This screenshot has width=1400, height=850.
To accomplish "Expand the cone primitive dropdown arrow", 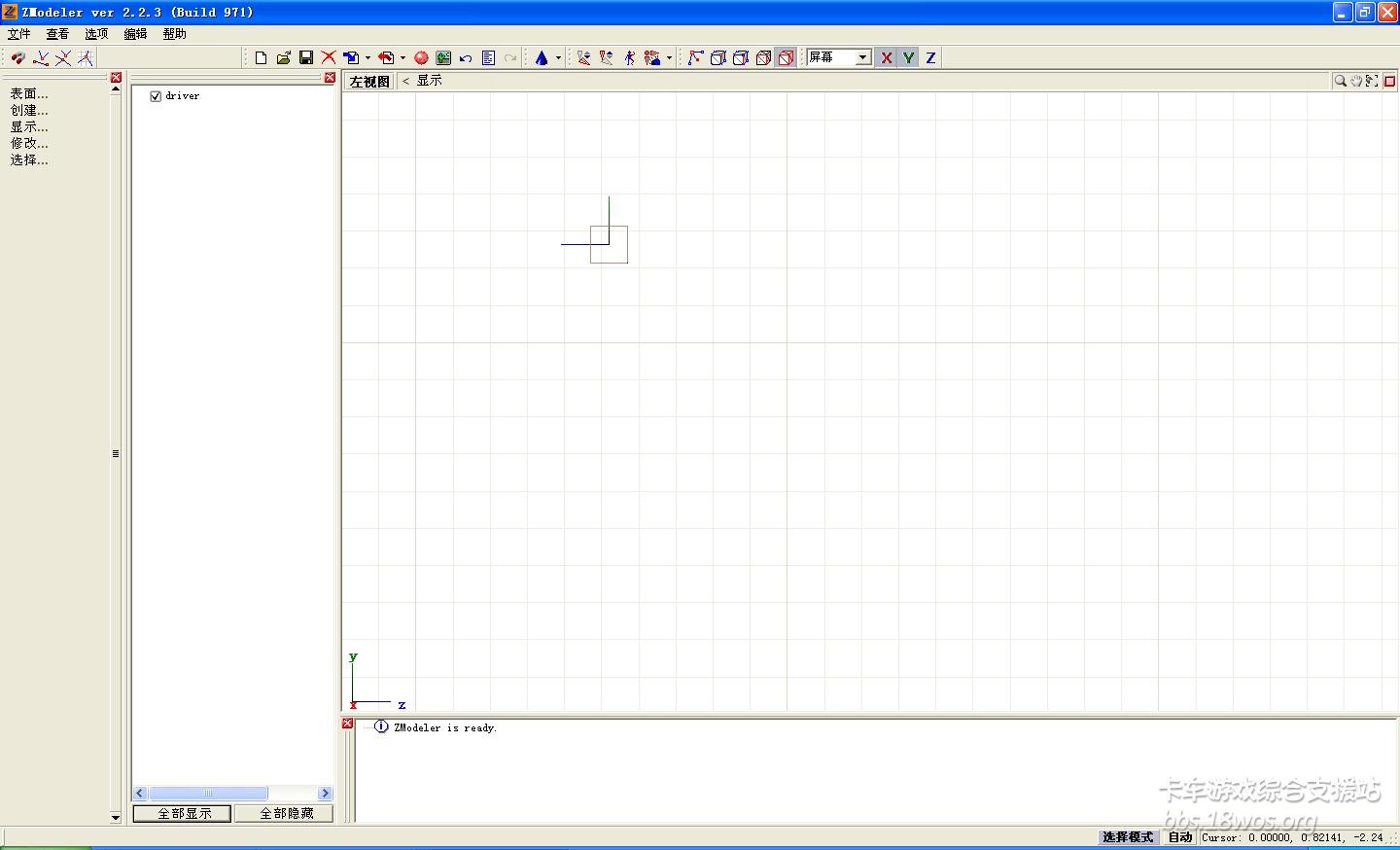I will click(558, 58).
